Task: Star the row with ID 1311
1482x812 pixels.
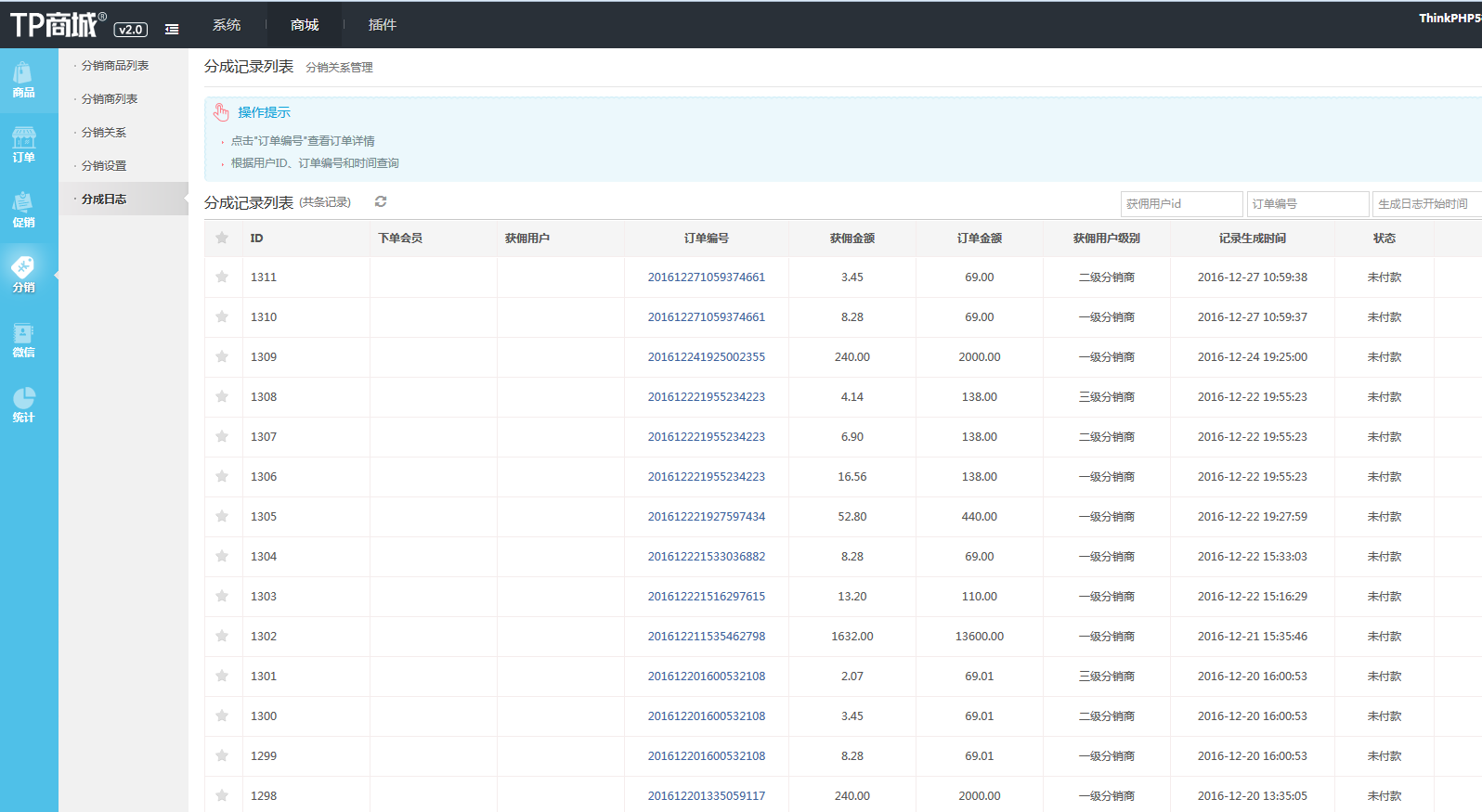Action: pos(222,277)
